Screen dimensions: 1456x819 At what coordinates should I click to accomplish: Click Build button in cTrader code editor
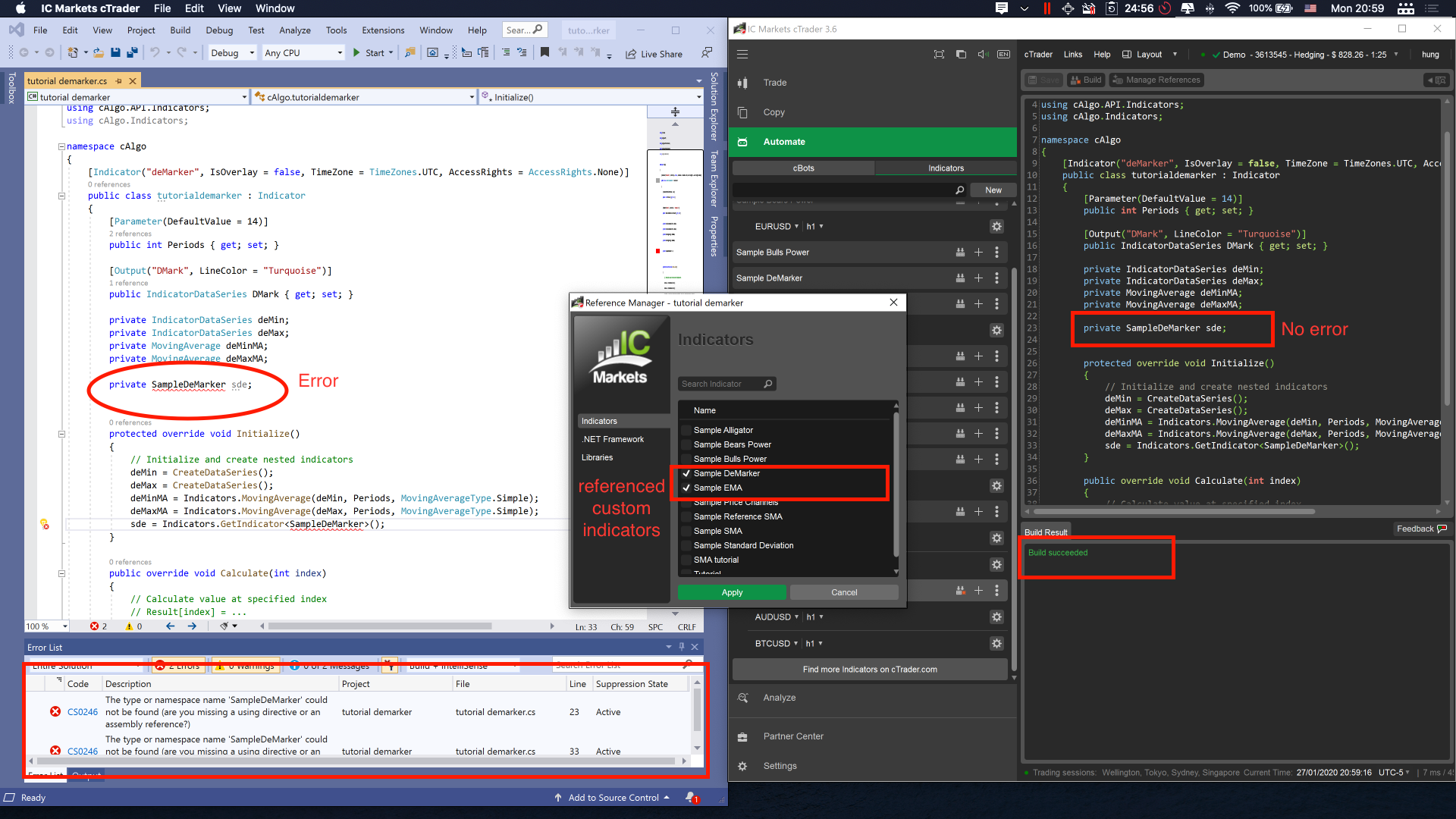point(1086,80)
